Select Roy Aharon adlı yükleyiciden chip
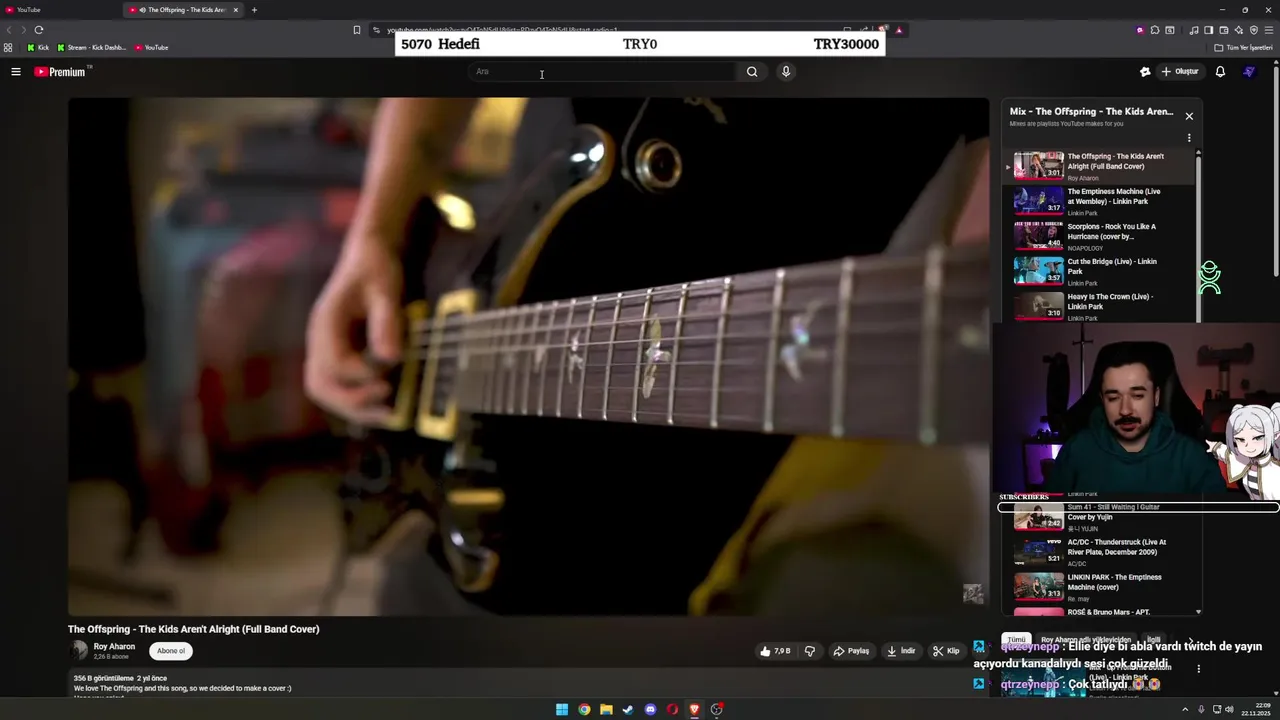The height and width of the screenshot is (720, 1280). [x=1085, y=639]
